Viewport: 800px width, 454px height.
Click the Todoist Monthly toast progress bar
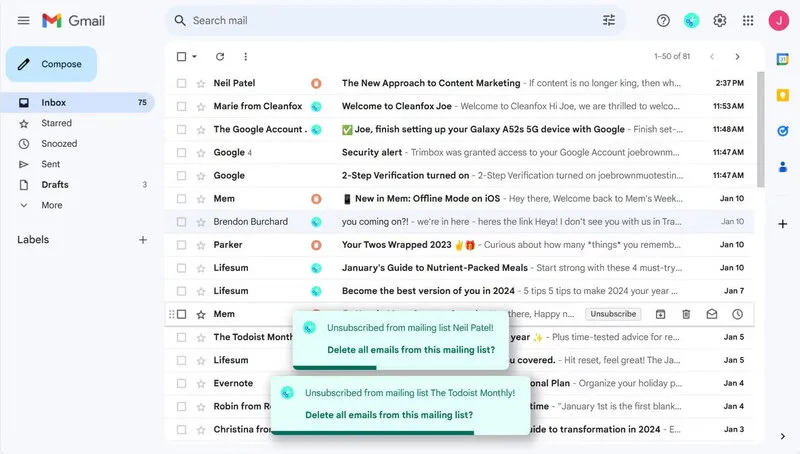click(373, 433)
